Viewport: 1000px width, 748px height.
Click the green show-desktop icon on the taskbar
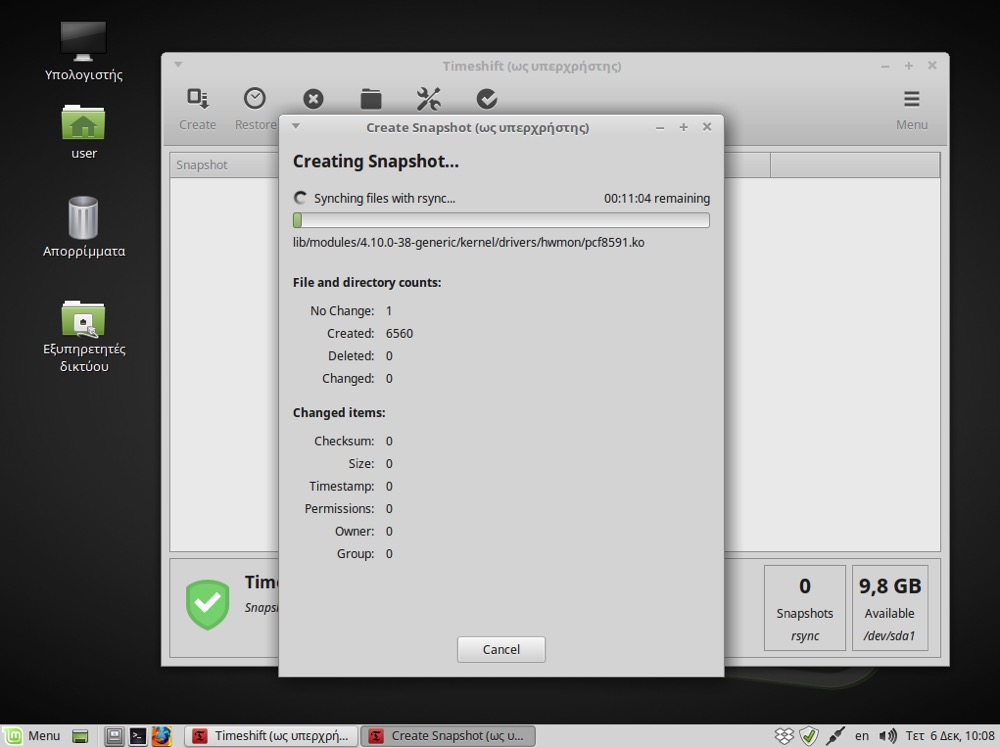pos(80,736)
